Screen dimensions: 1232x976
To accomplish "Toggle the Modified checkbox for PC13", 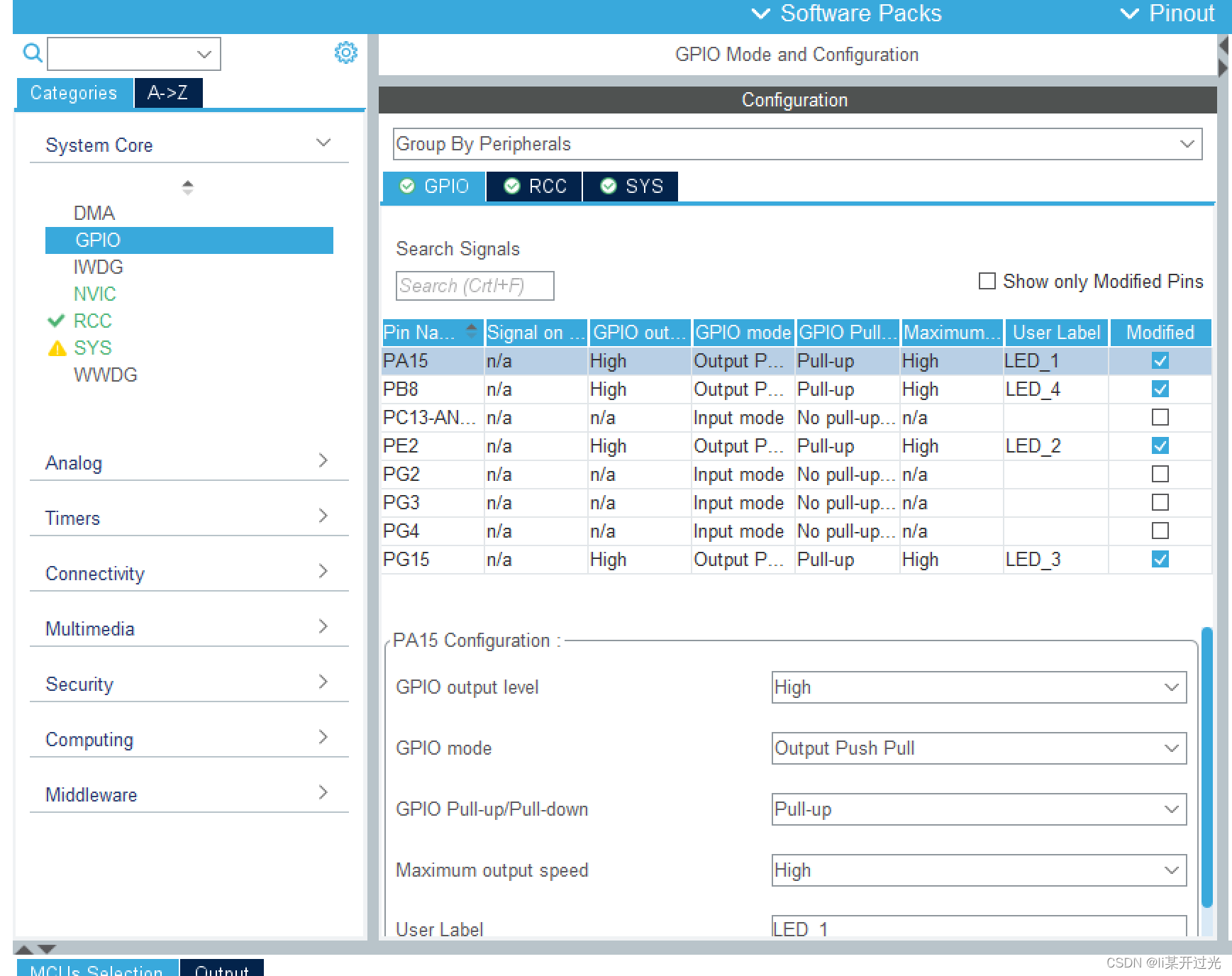I will [1160, 417].
